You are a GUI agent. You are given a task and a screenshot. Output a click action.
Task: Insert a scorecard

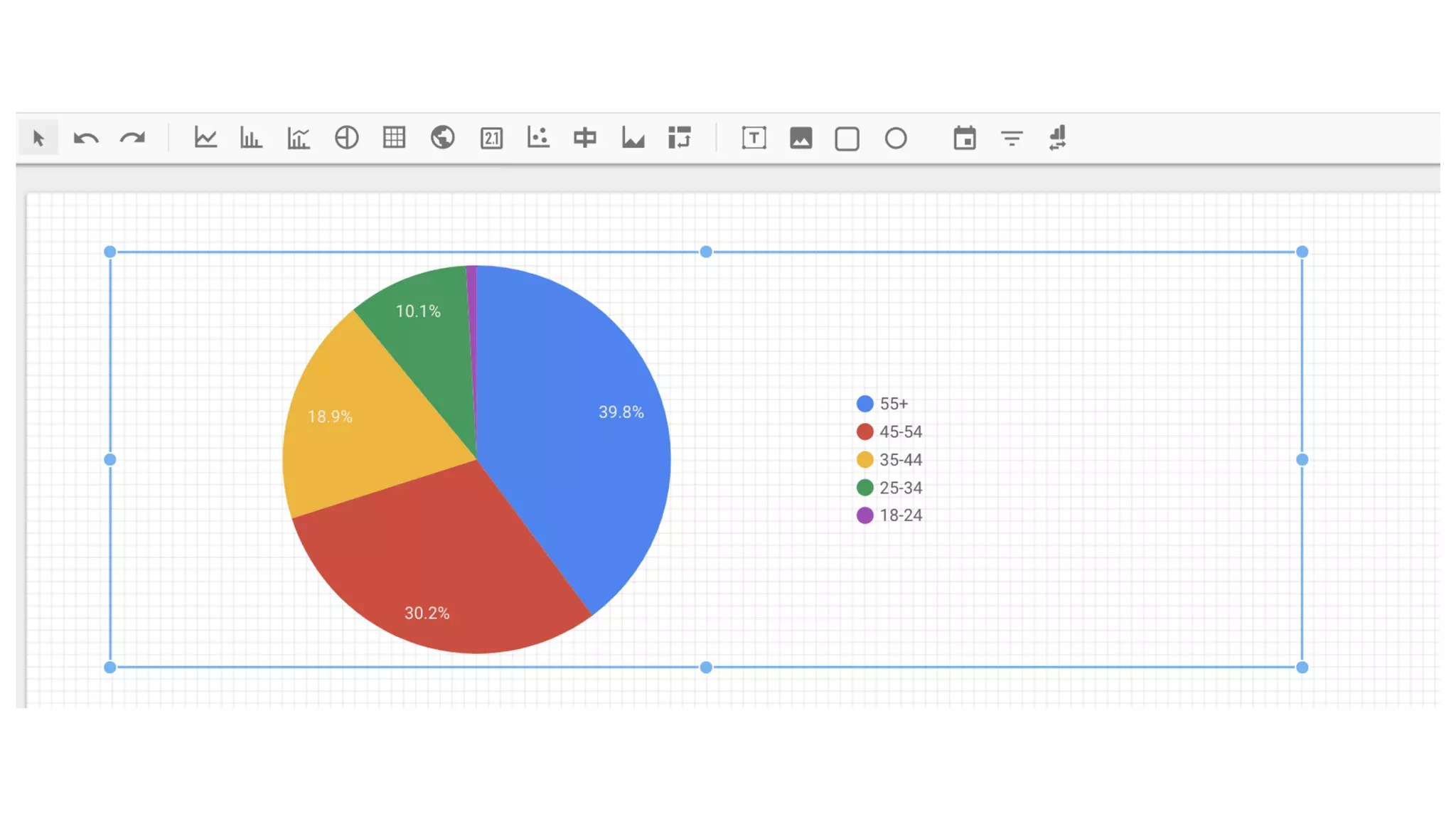click(491, 138)
